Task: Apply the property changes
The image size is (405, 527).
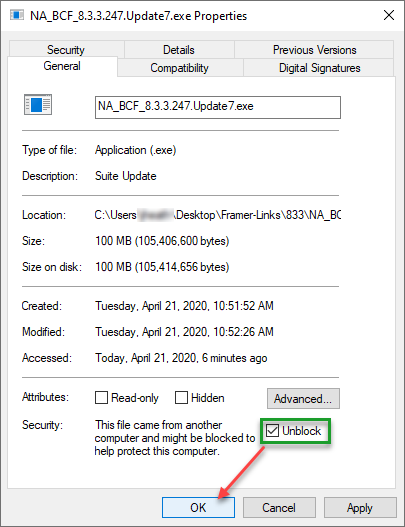Action: (x=360, y=508)
